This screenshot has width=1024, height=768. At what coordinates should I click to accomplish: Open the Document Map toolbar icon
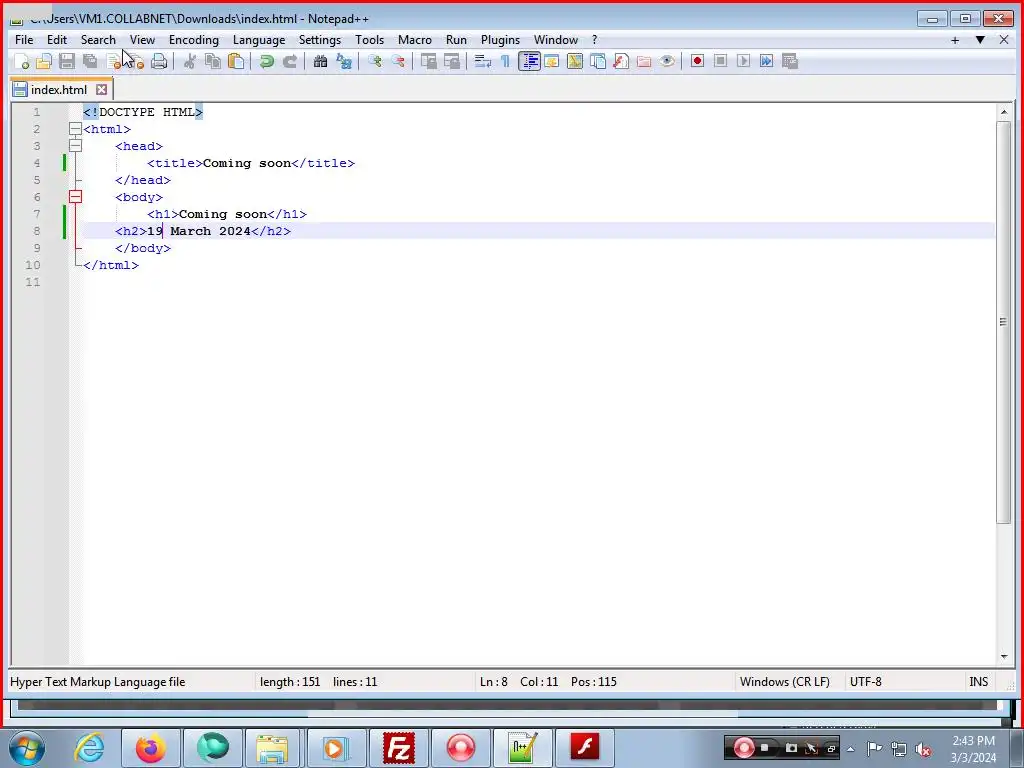[575, 61]
